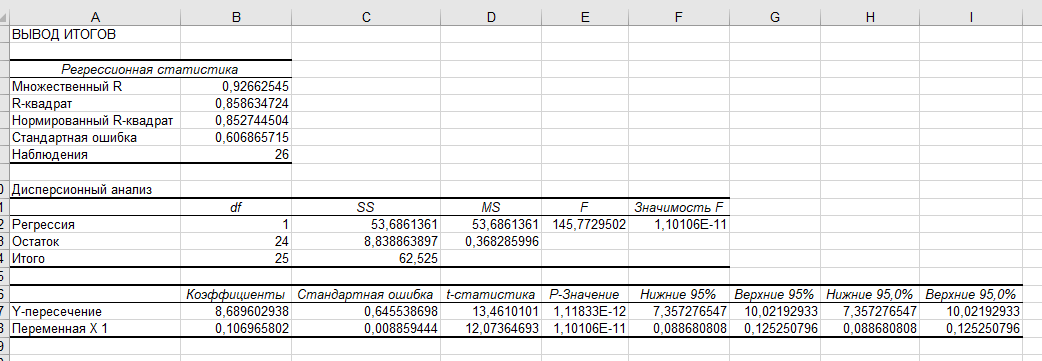Select the slope coefficient 0,106965802

pos(236,328)
